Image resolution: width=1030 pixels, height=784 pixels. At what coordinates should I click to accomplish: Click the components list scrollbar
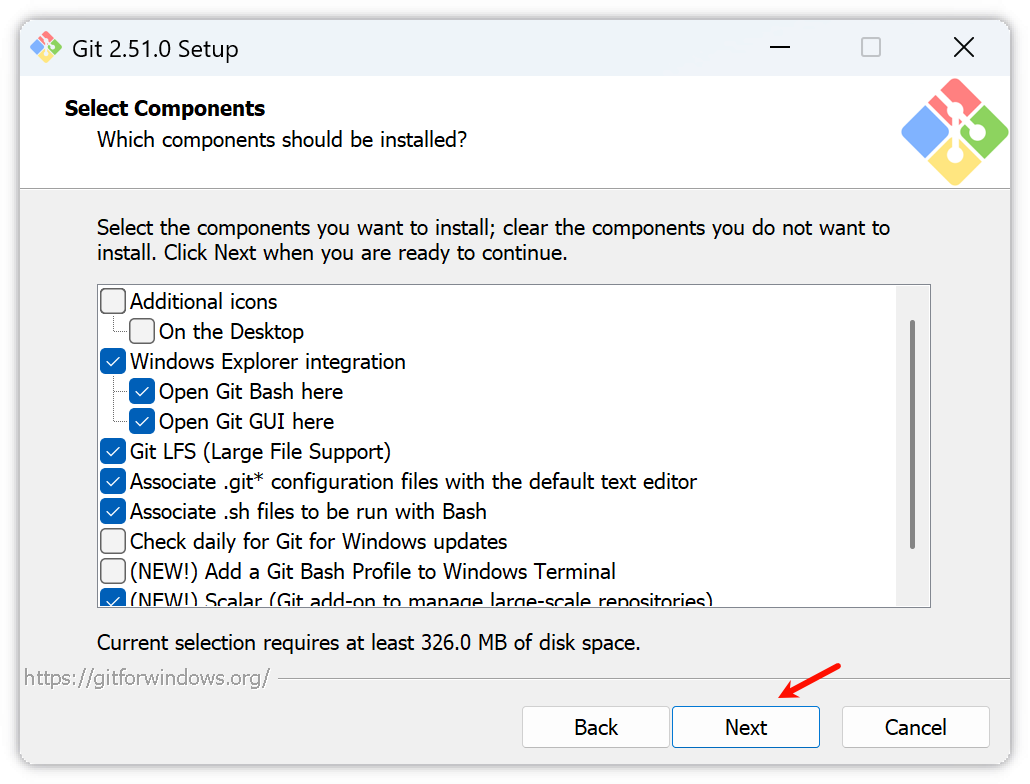(912, 434)
